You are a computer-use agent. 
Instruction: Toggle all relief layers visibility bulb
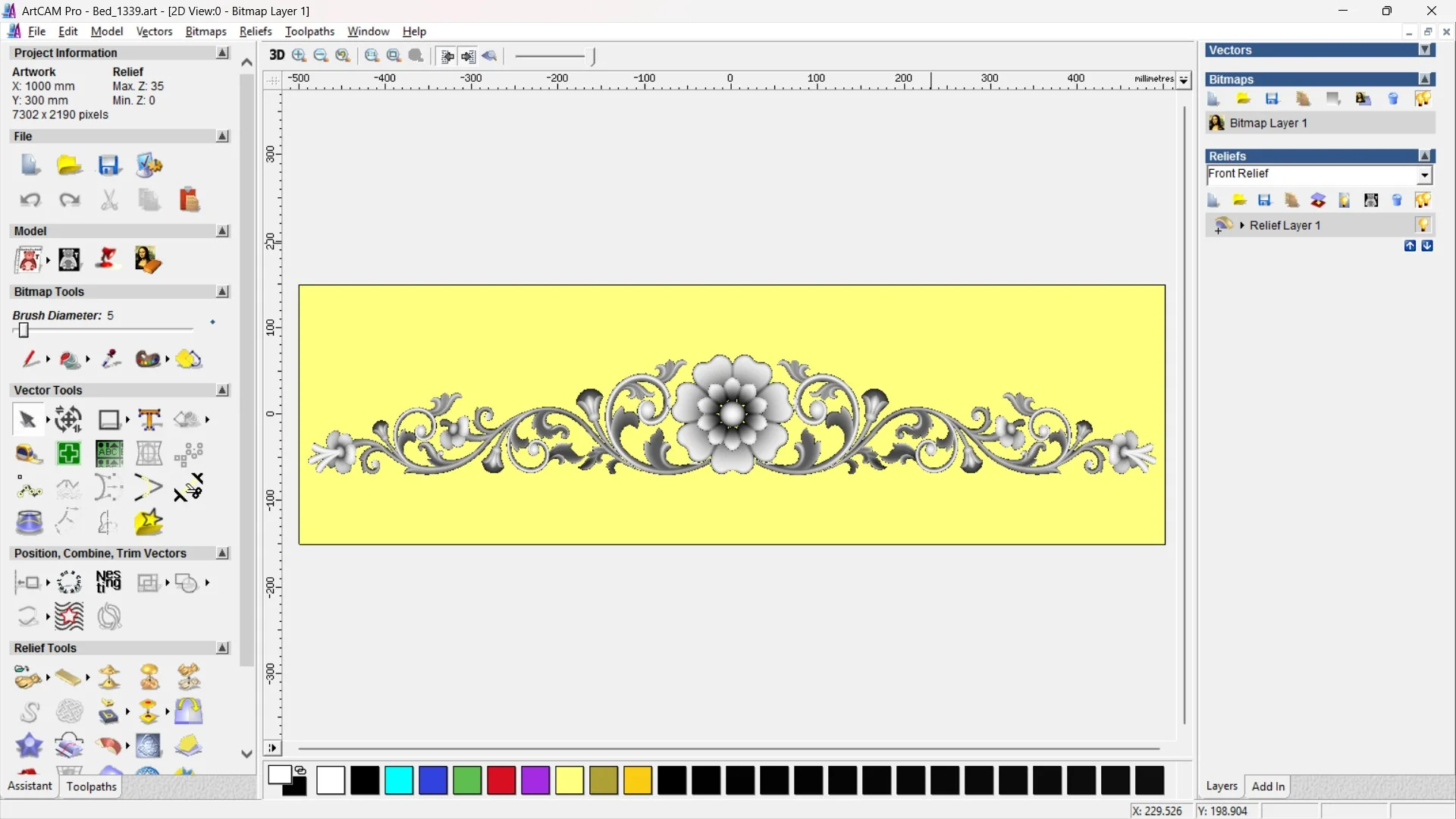tap(1423, 200)
